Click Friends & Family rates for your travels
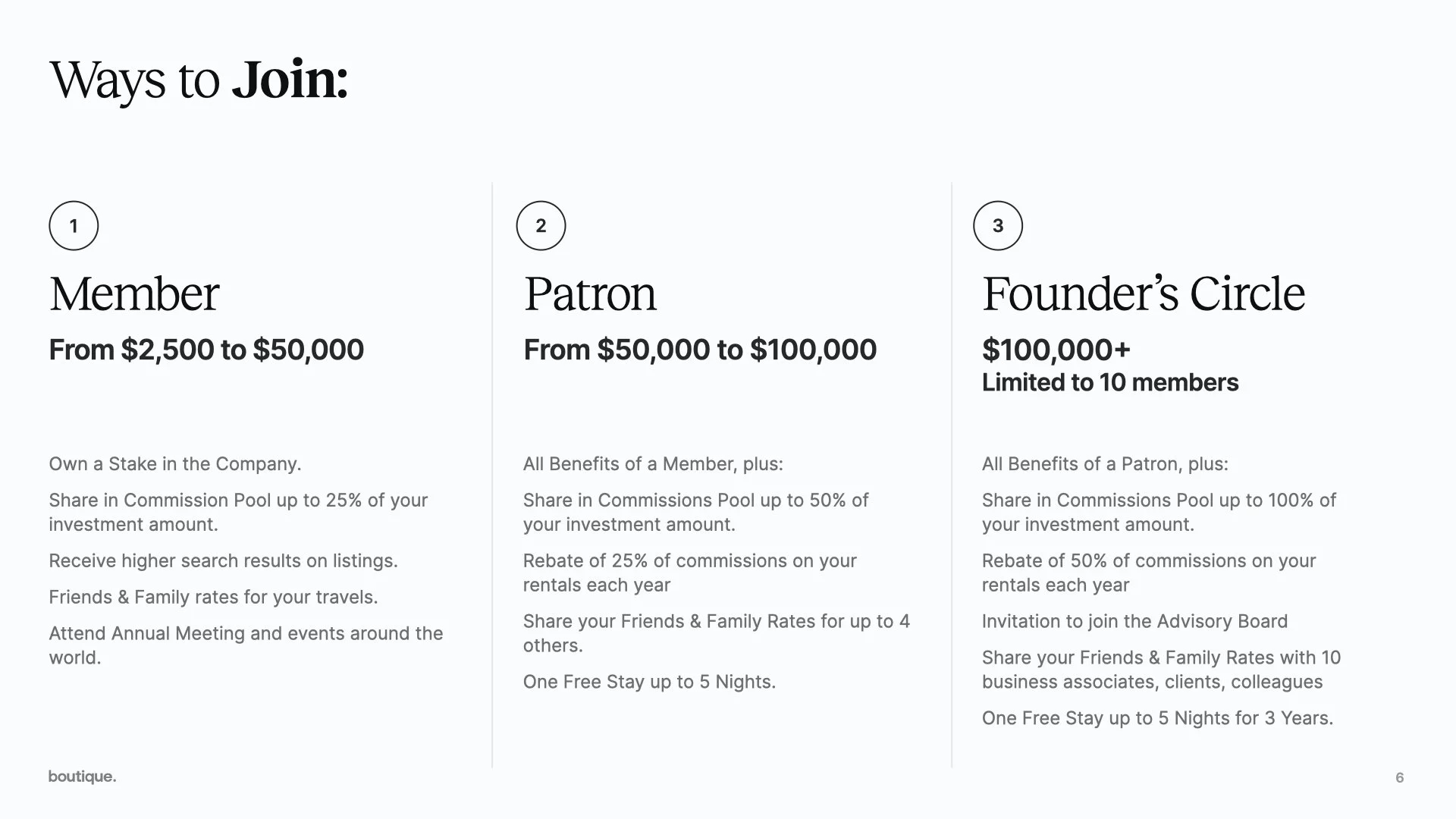Viewport: 1456px width, 819px height. tap(213, 598)
